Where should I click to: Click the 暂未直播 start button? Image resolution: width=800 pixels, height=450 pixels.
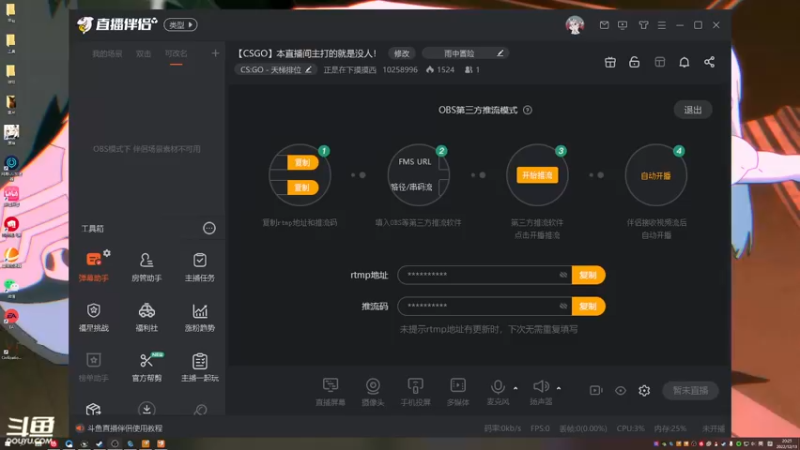(690, 390)
